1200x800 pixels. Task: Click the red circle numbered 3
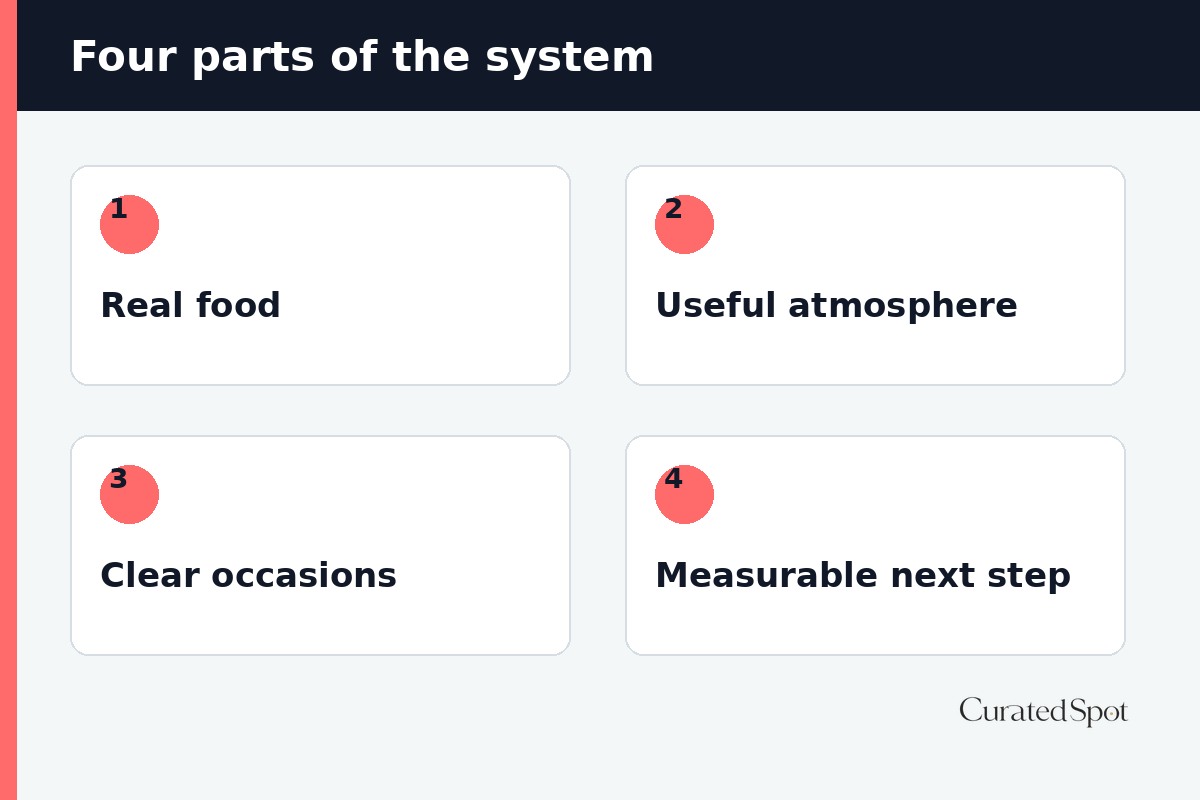[129, 494]
